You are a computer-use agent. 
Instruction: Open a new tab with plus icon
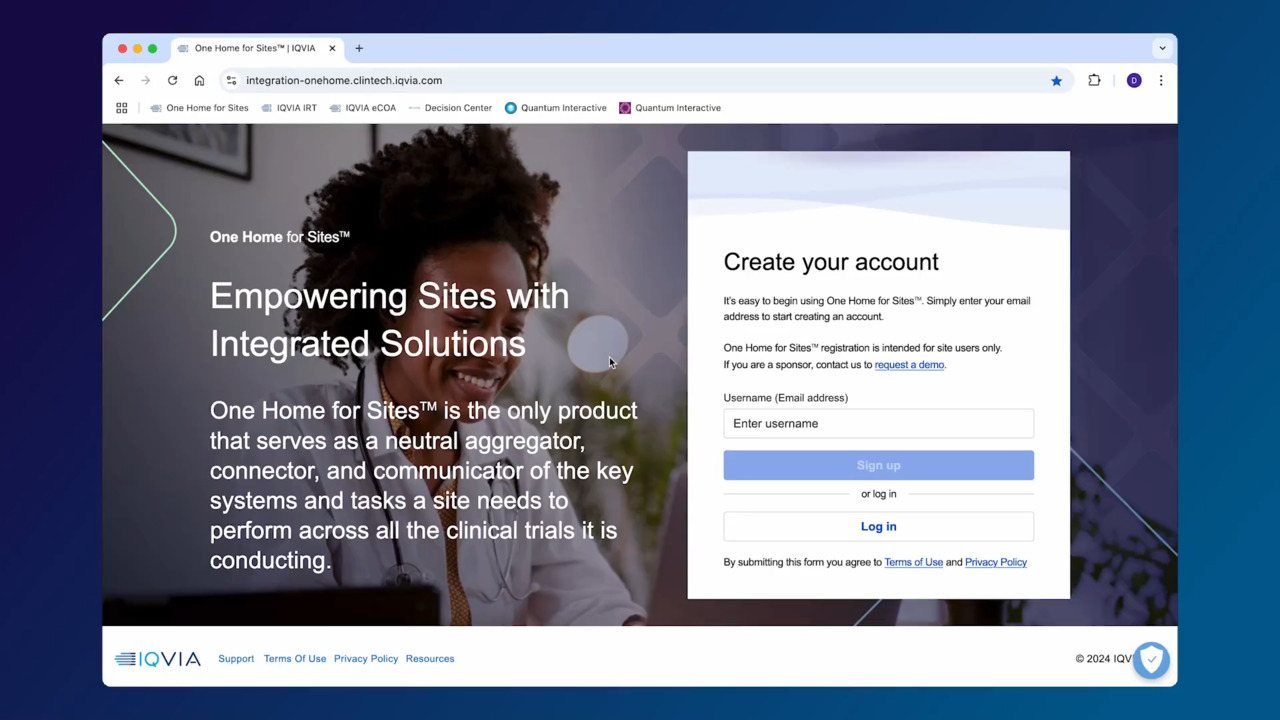tap(359, 48)
